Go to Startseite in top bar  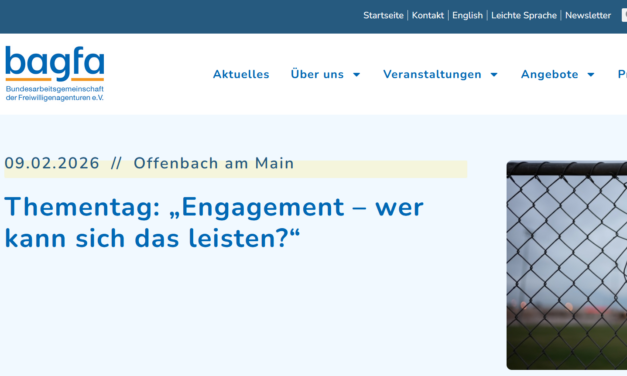pos(383,16)
